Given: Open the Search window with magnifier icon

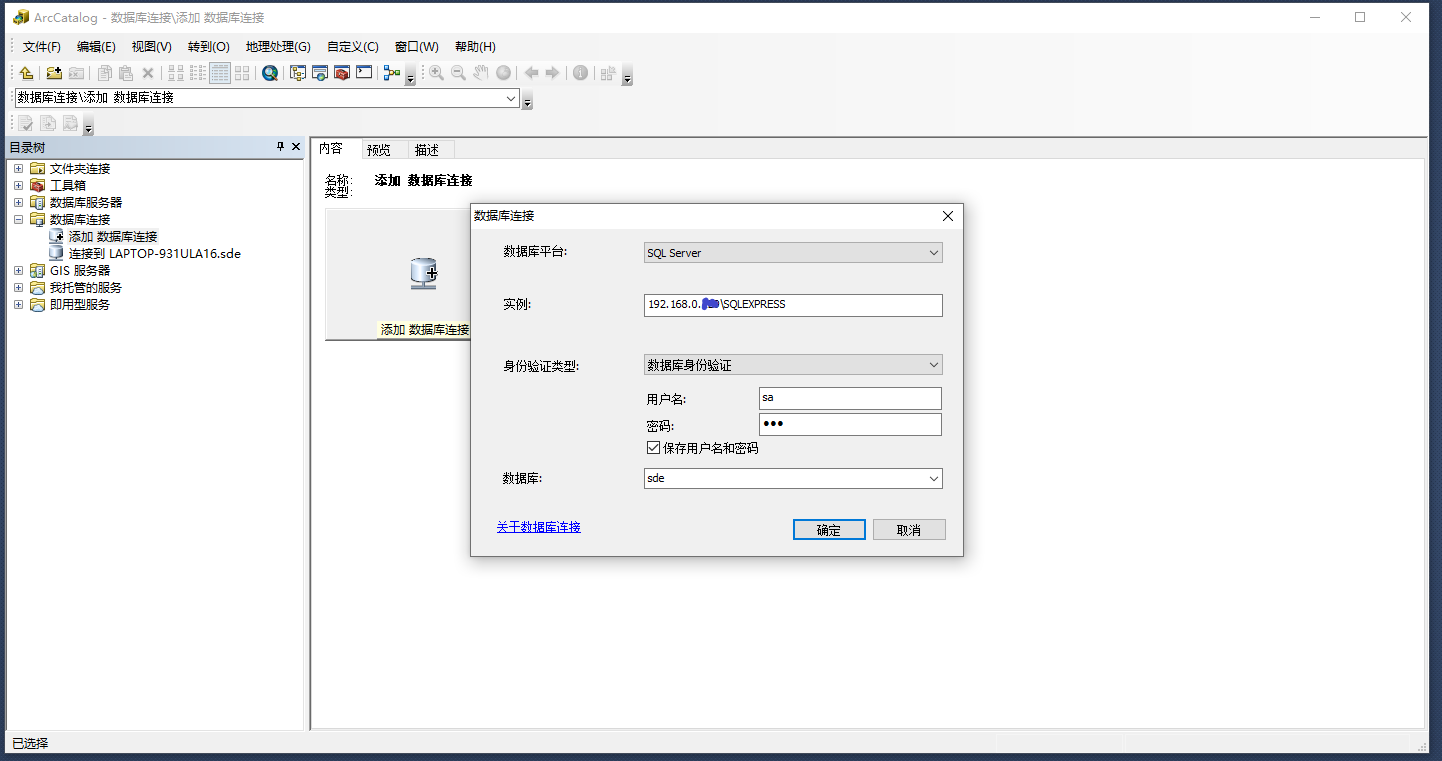Looking at the screenshot, I should 269,72.
